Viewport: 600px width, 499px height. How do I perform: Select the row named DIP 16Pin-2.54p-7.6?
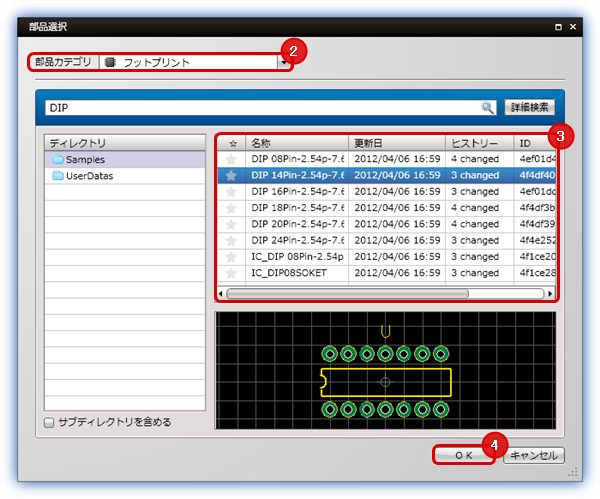(x=386, y=191)
